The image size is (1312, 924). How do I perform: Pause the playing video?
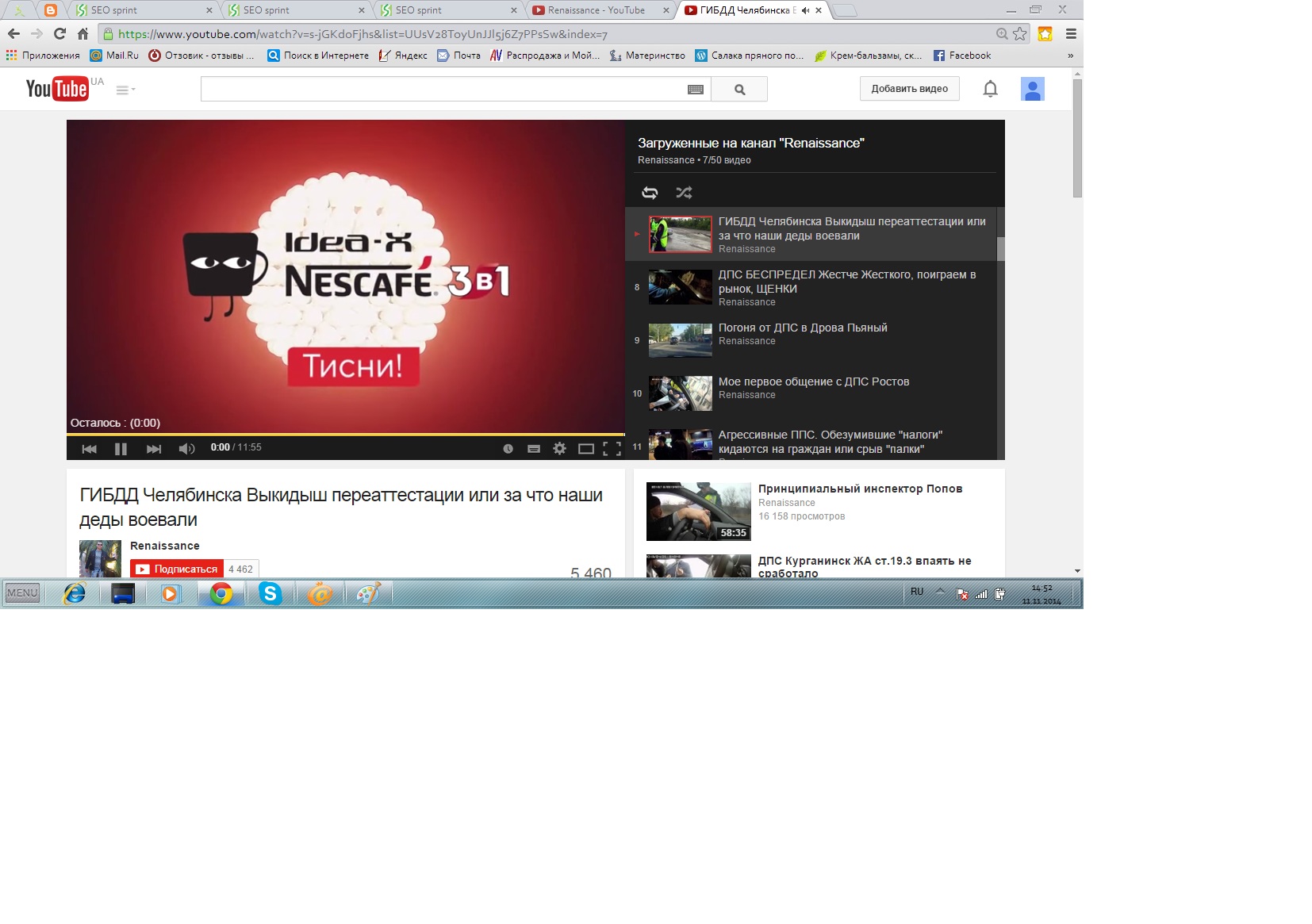pos(121,449)
